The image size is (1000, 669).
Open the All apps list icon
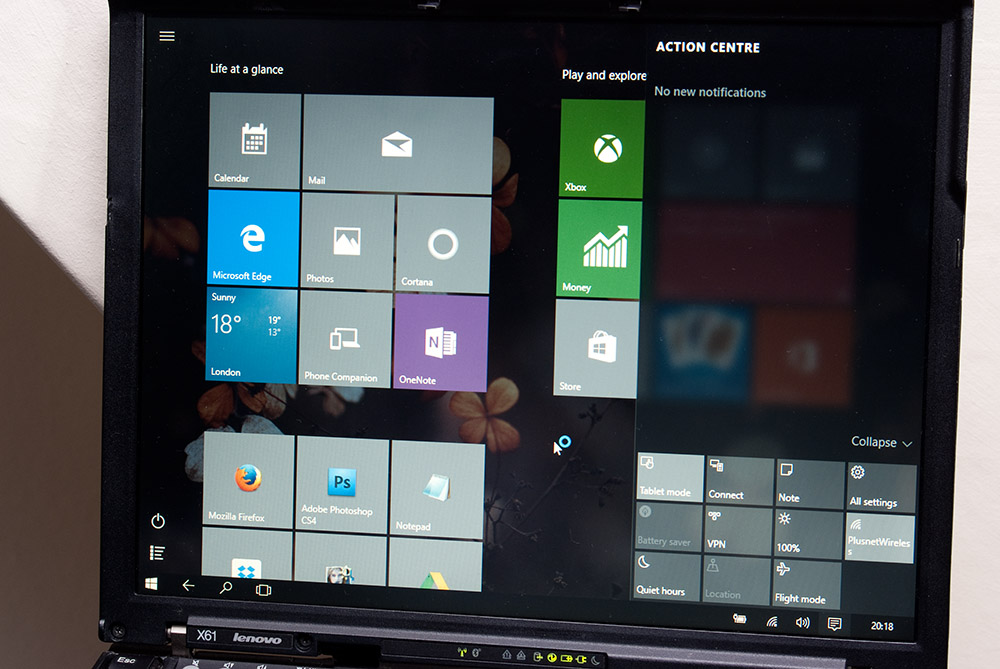(157, 552)
